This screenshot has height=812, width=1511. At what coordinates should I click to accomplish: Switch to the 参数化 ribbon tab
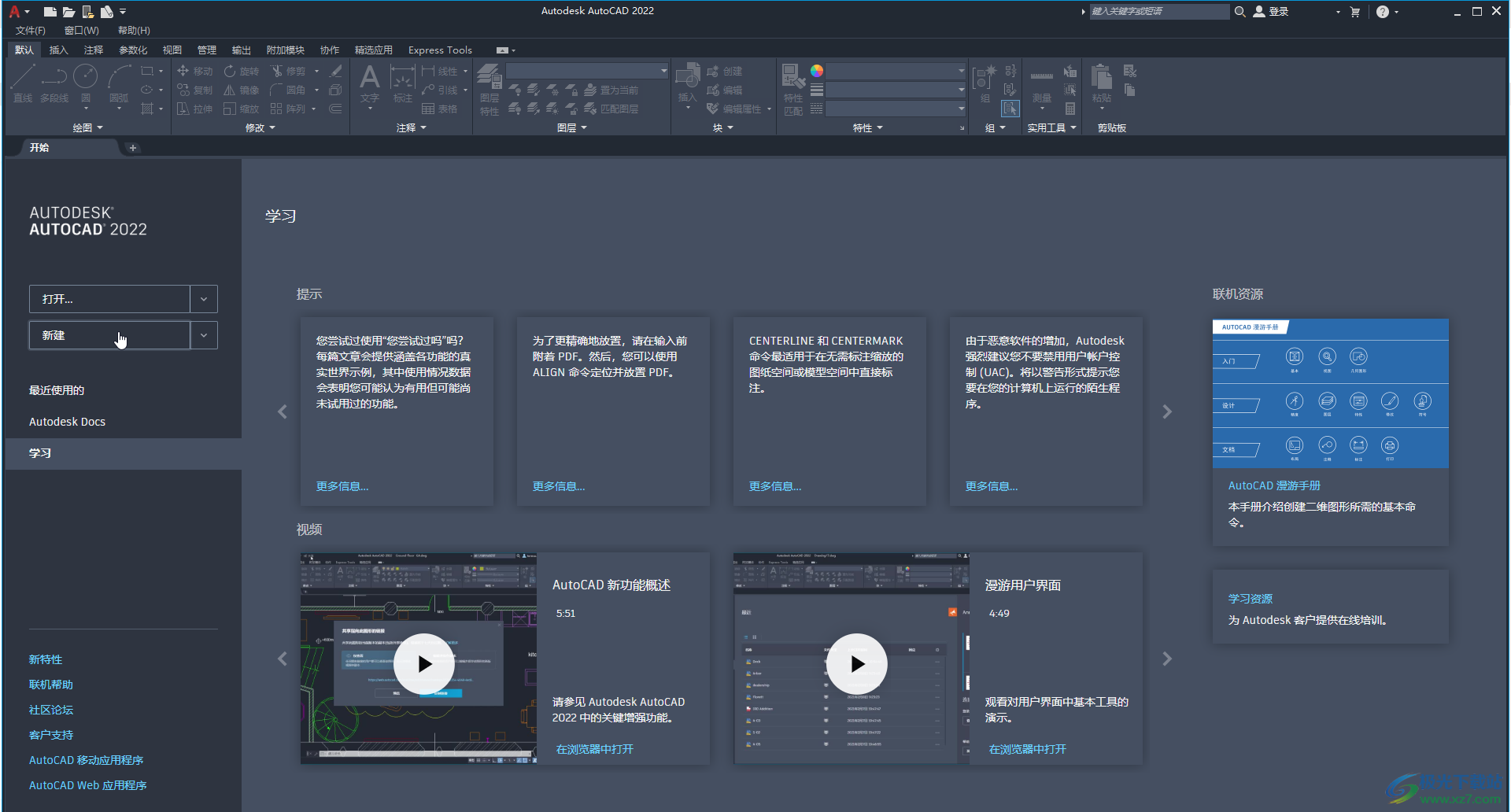click(x=133, y=50)
